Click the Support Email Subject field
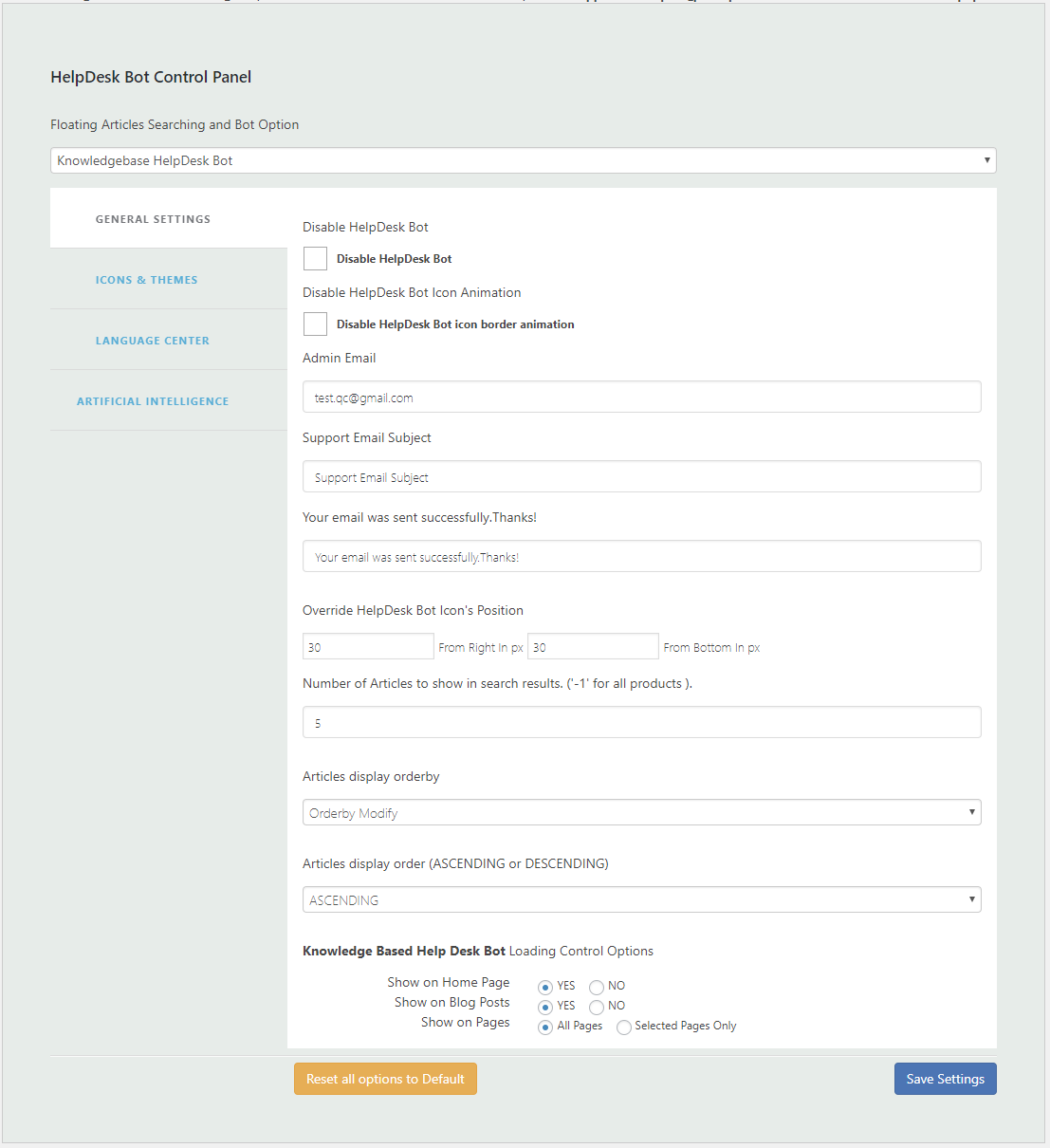The height and width of the screenshot is (1148, 1050). (x=642, y=476)
